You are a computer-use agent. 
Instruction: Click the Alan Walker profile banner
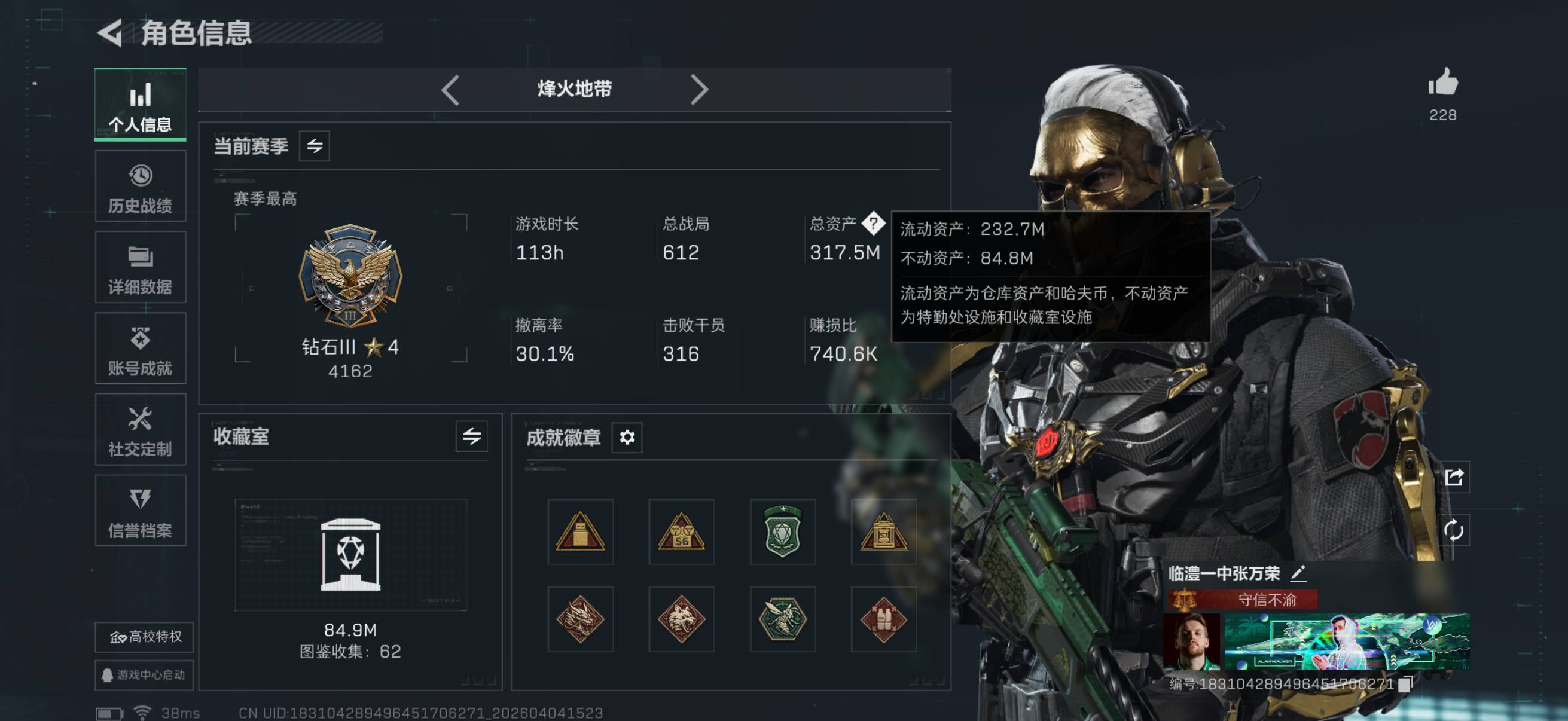[1347, 641]
